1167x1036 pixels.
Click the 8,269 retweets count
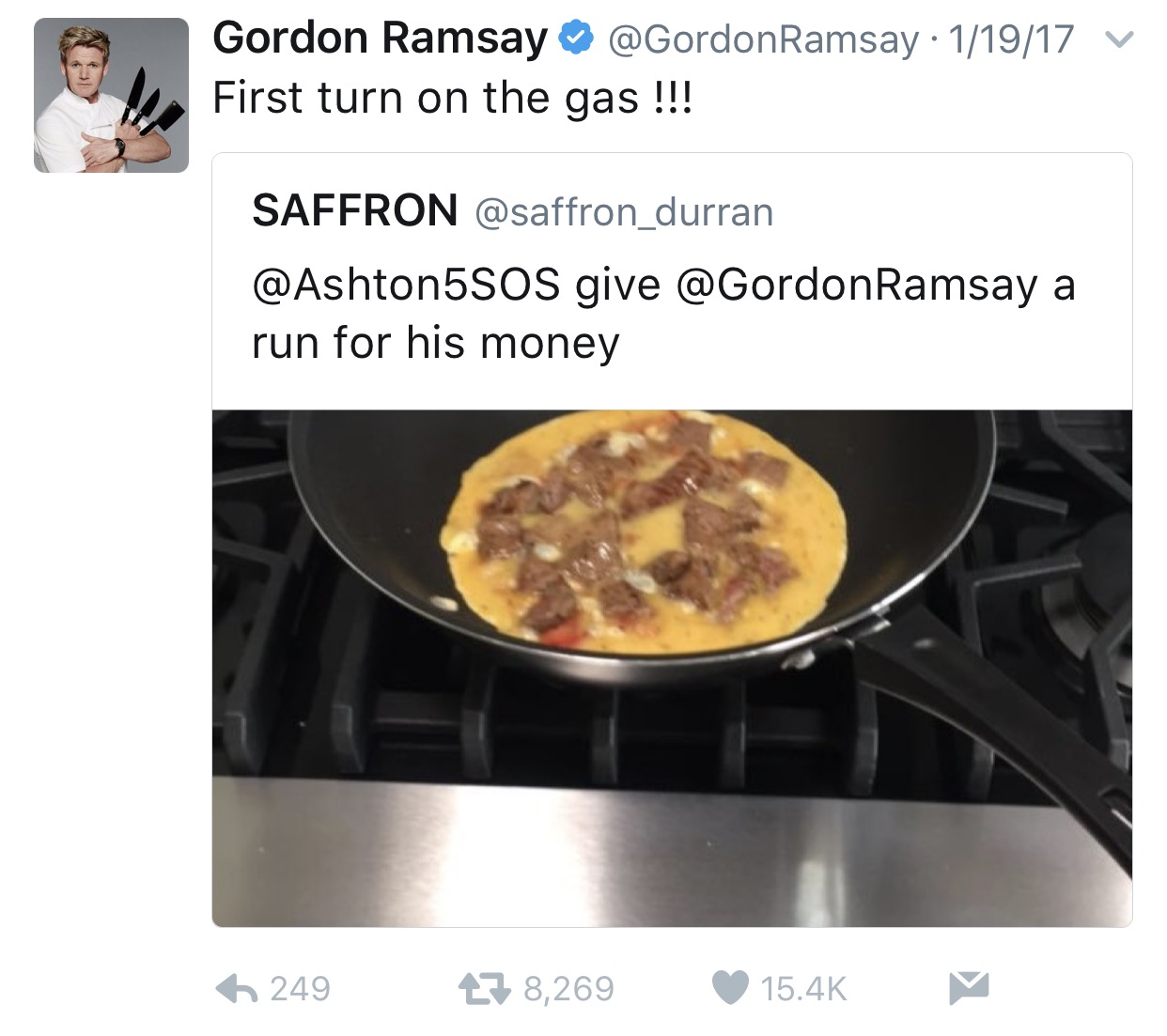(568, 989)
